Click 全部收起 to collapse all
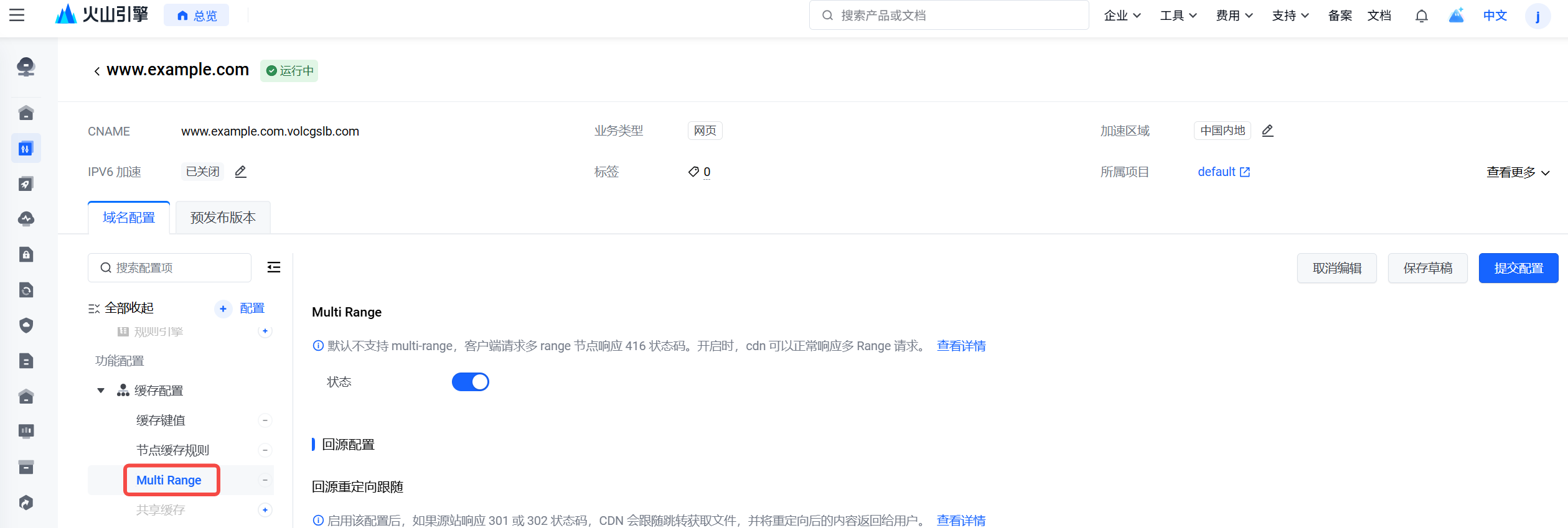This screenshot has height=528, width=1568. pos(121,308)
